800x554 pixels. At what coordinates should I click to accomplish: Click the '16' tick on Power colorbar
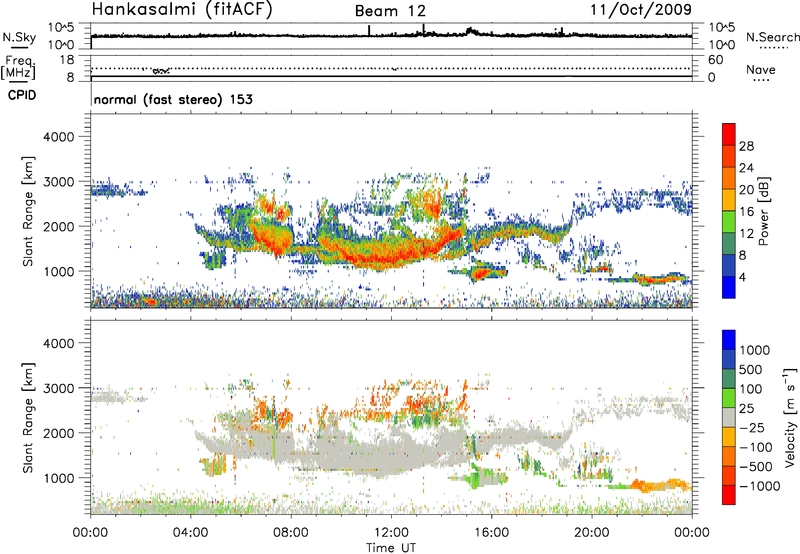[746, 212]
